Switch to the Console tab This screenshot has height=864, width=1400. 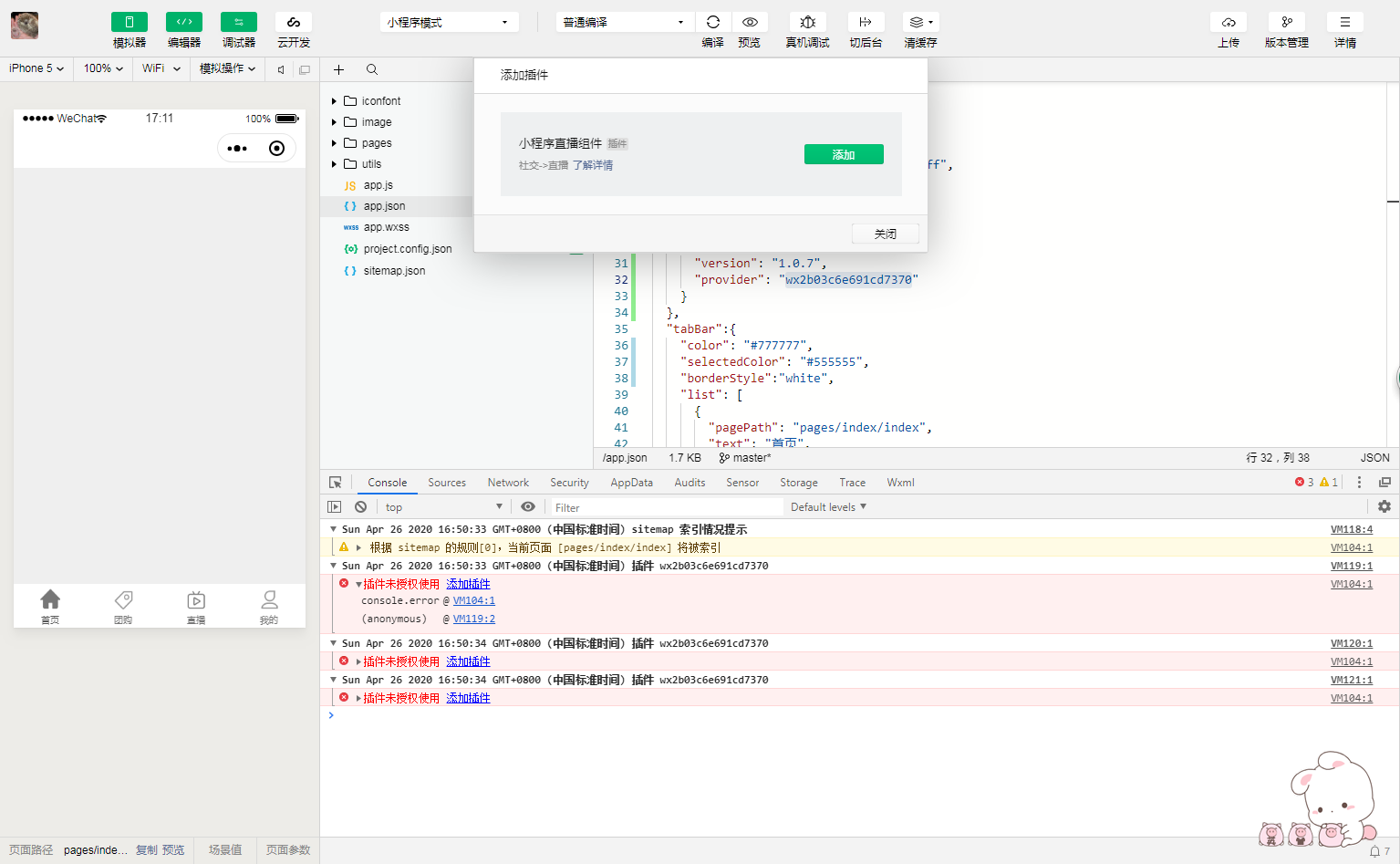coord(388,483)
